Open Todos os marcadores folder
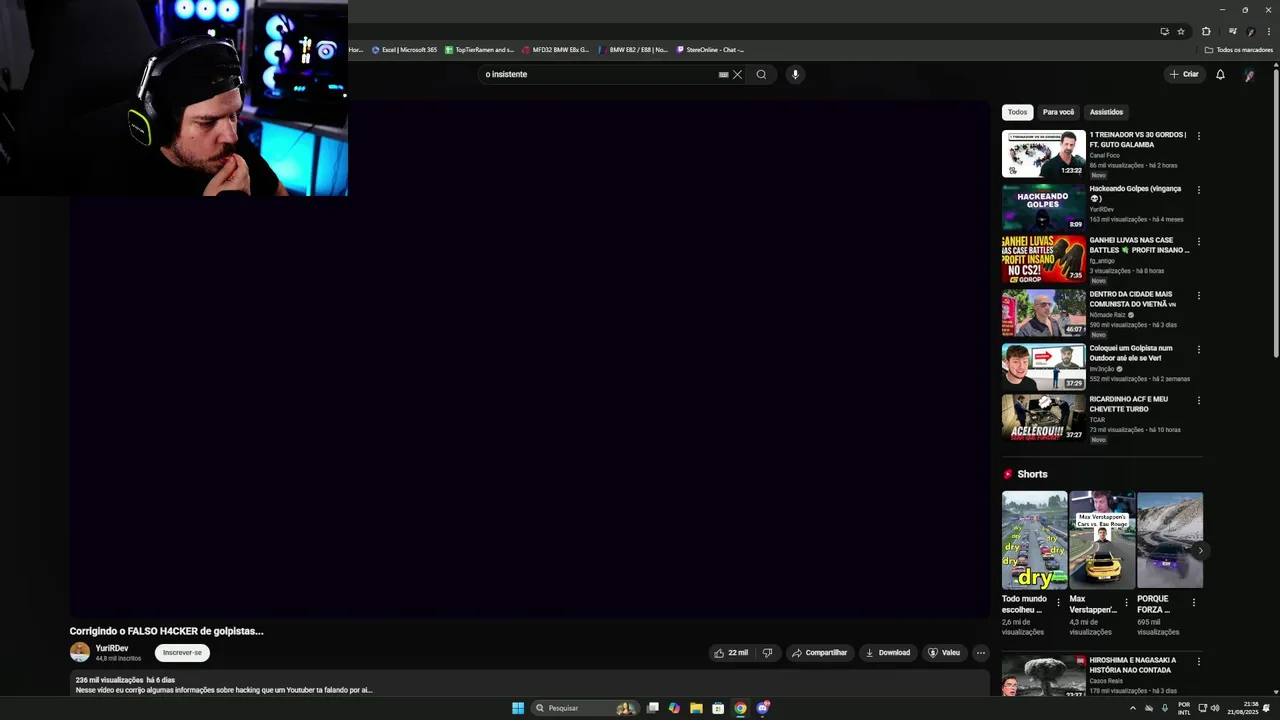The width and height of the screenshot is (1280, 720). pyautogui.click(x=1239, y=49)
